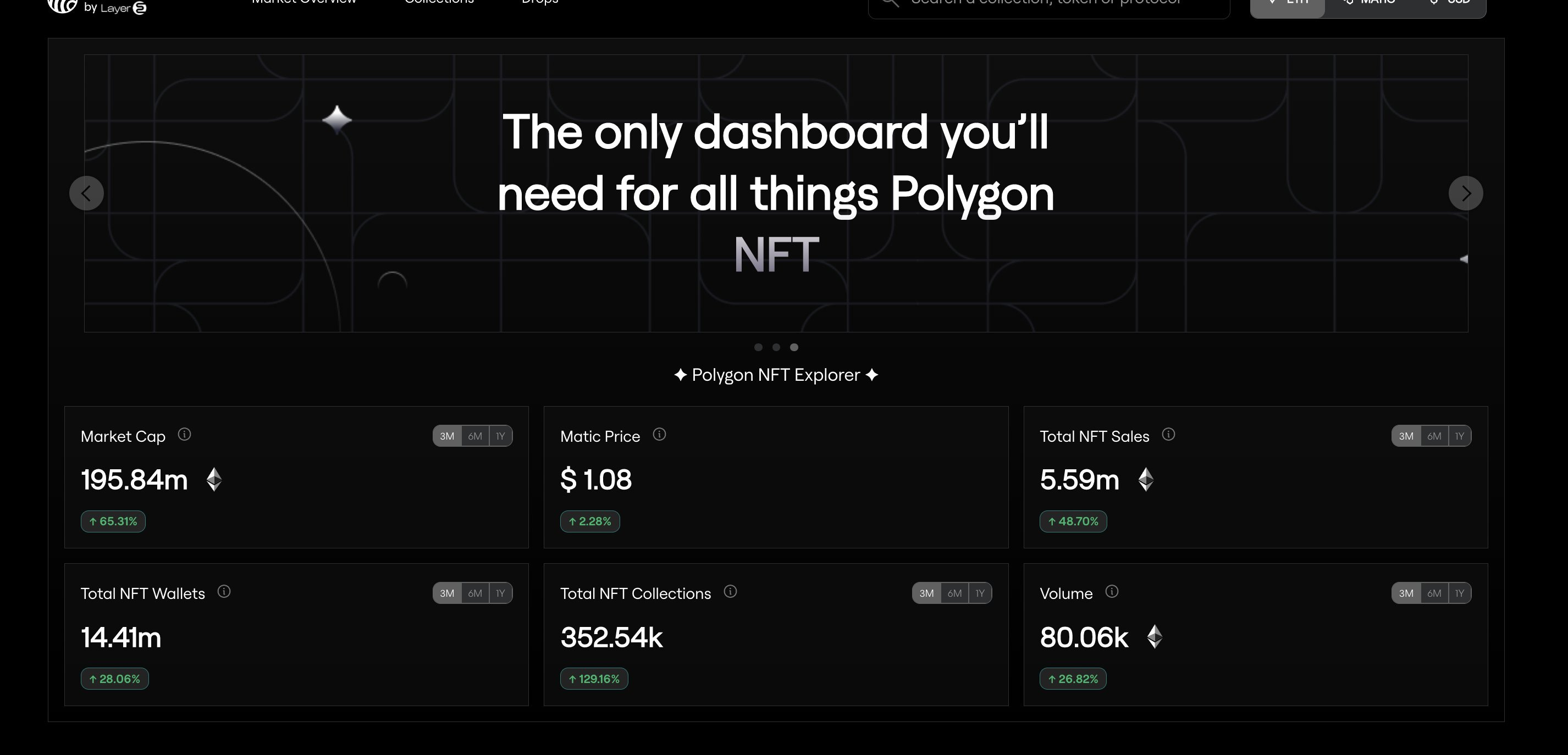
Task: Select the first carousel dot indicator
Action: tap(759, 347)
